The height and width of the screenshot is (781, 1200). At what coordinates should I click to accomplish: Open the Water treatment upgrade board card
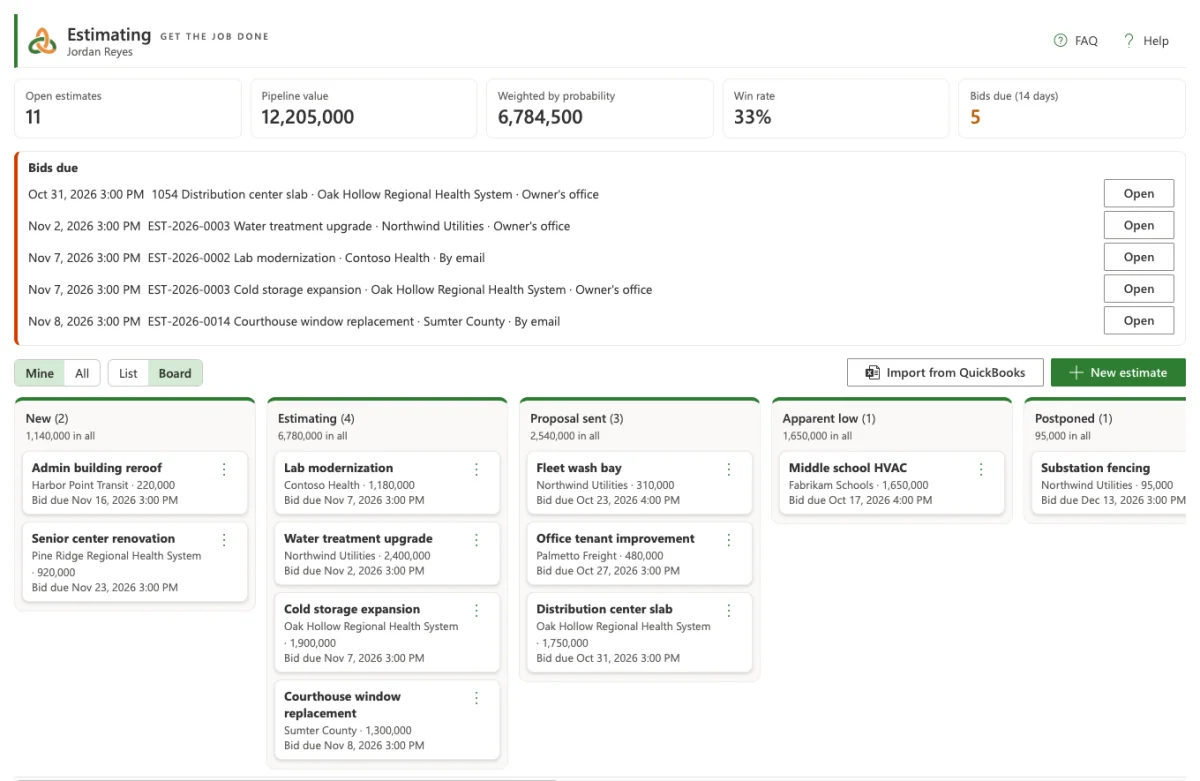[386, 554]
